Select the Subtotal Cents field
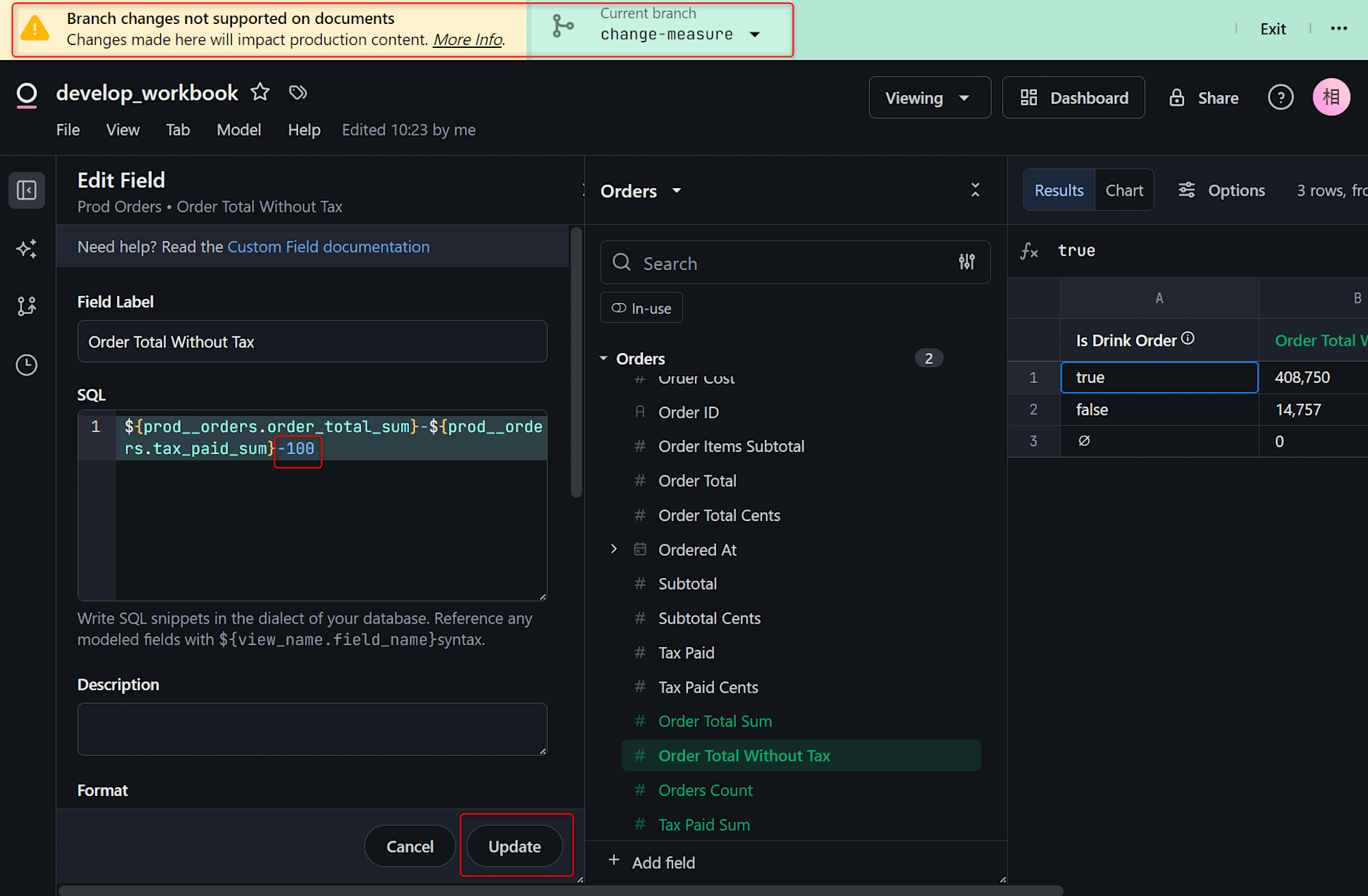 pyautogui.click(x=709, y=618)
